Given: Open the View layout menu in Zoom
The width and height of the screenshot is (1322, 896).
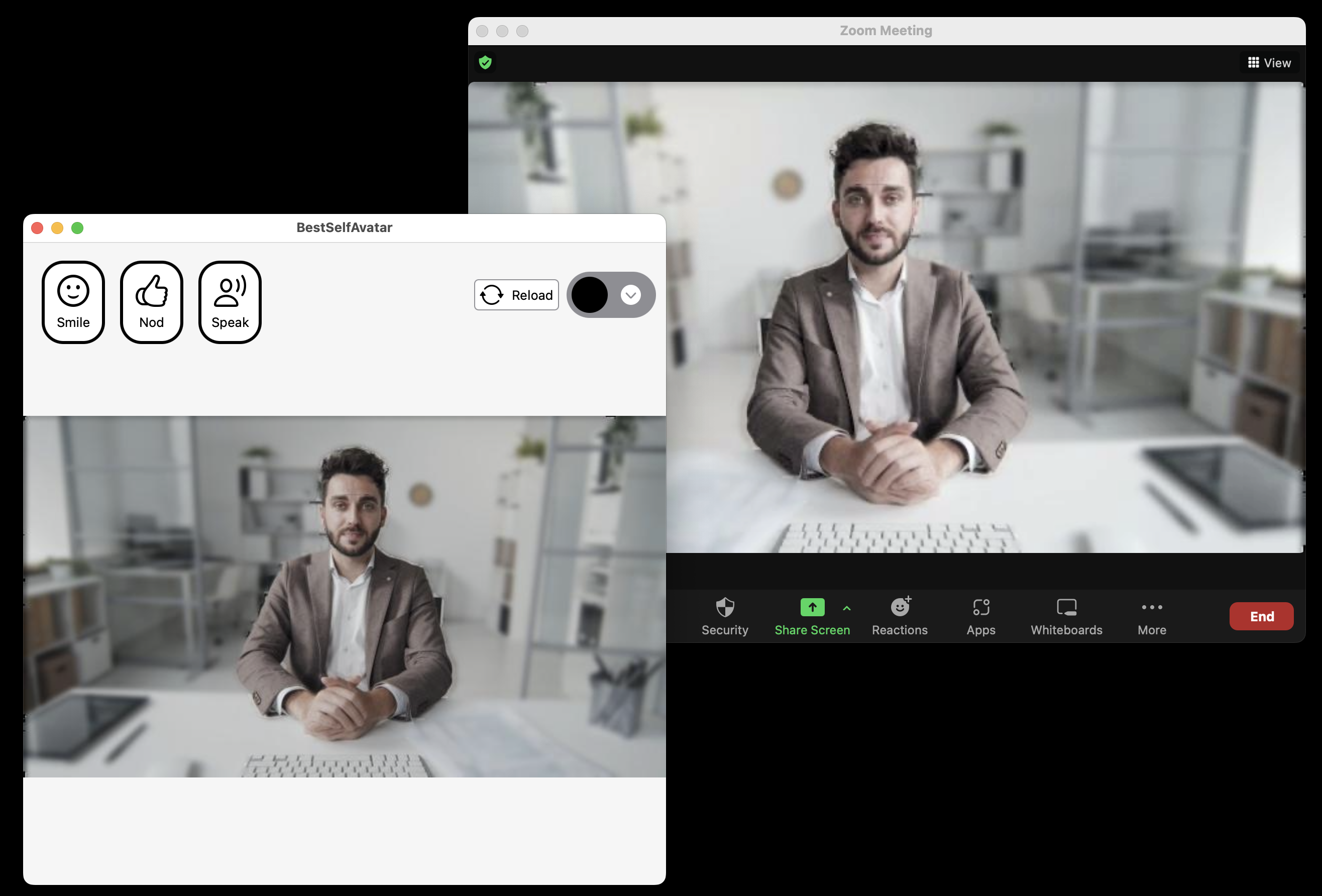Looking at the screenshot, I should point(1269,63).
